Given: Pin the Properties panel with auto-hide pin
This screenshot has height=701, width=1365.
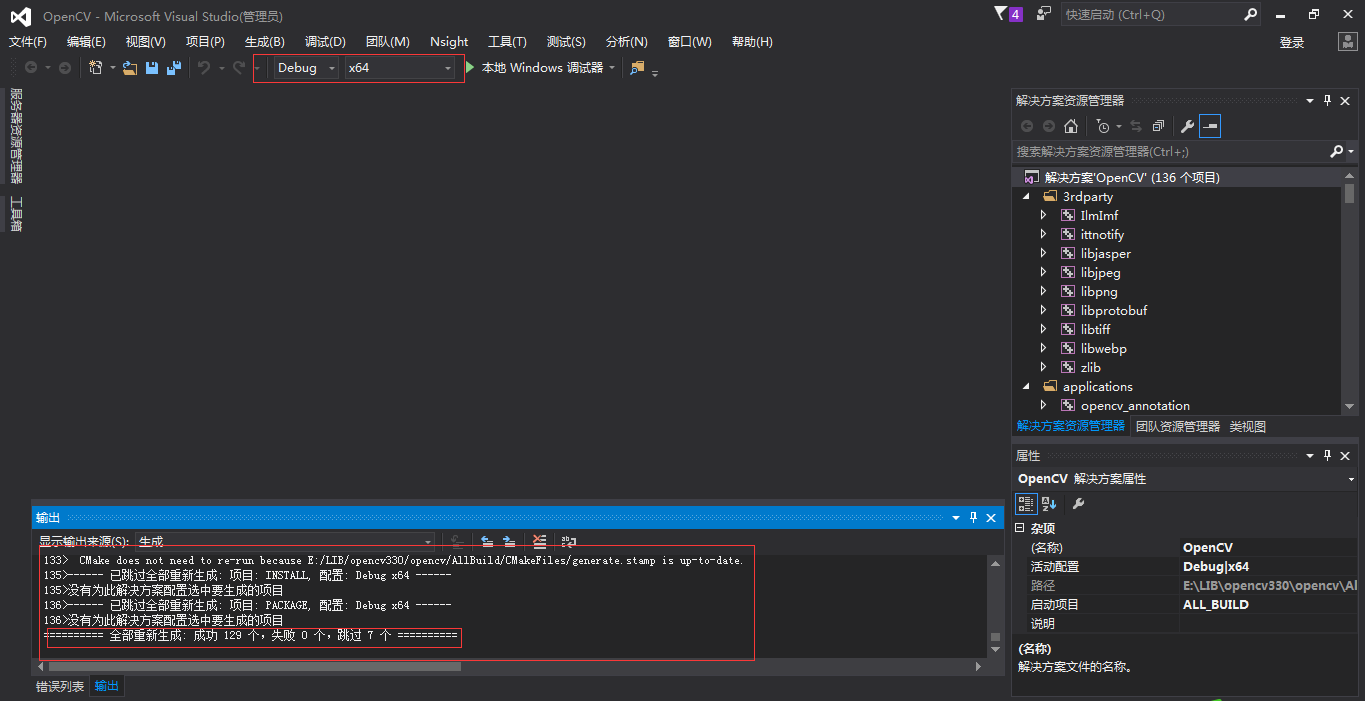Looking at the screenshot, I should pos(1328,455).
